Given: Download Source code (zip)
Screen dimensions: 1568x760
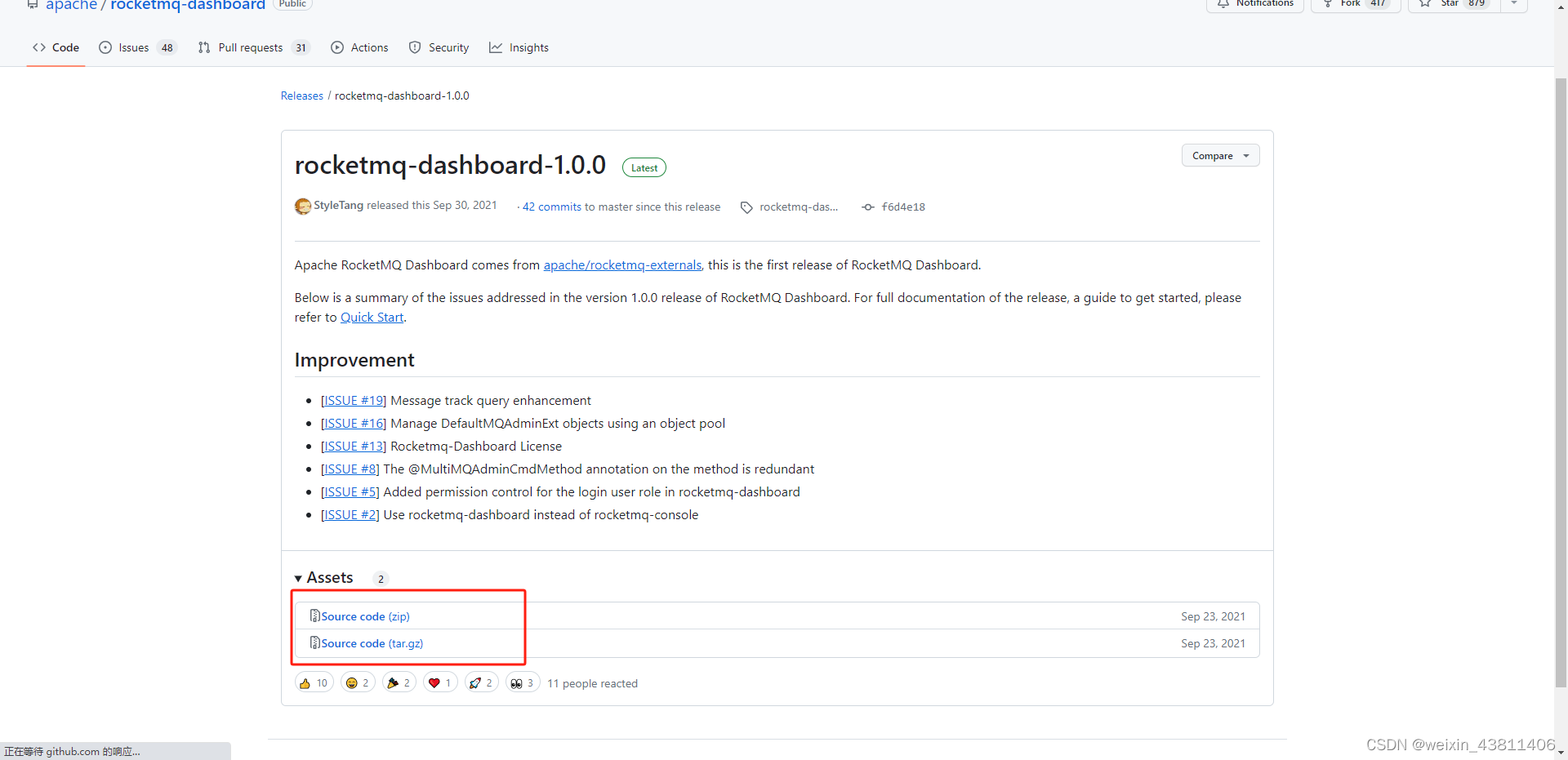Looking at the screenshot, I should (365, 616).
